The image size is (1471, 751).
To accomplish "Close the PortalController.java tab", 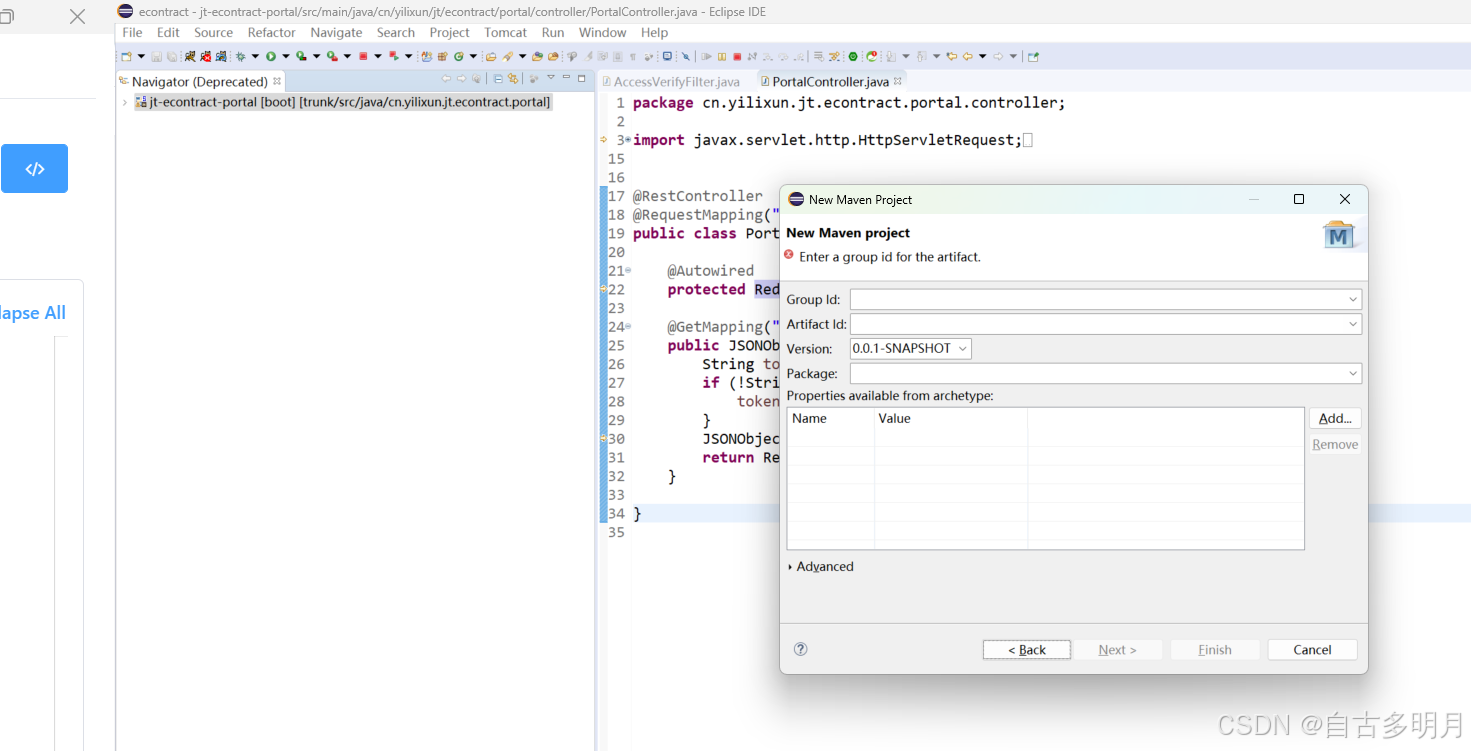I will (x=898, y=81).
